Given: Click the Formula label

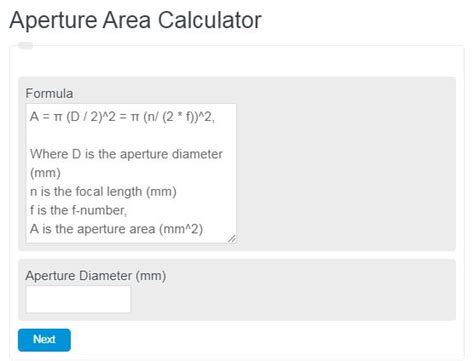Looking at the screenshot, I should click(49, 93).
